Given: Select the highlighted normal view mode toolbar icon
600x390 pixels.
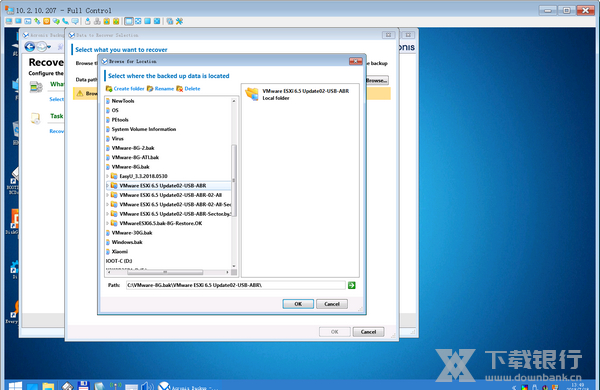Looking at the screenshot, I should (129, 21).
